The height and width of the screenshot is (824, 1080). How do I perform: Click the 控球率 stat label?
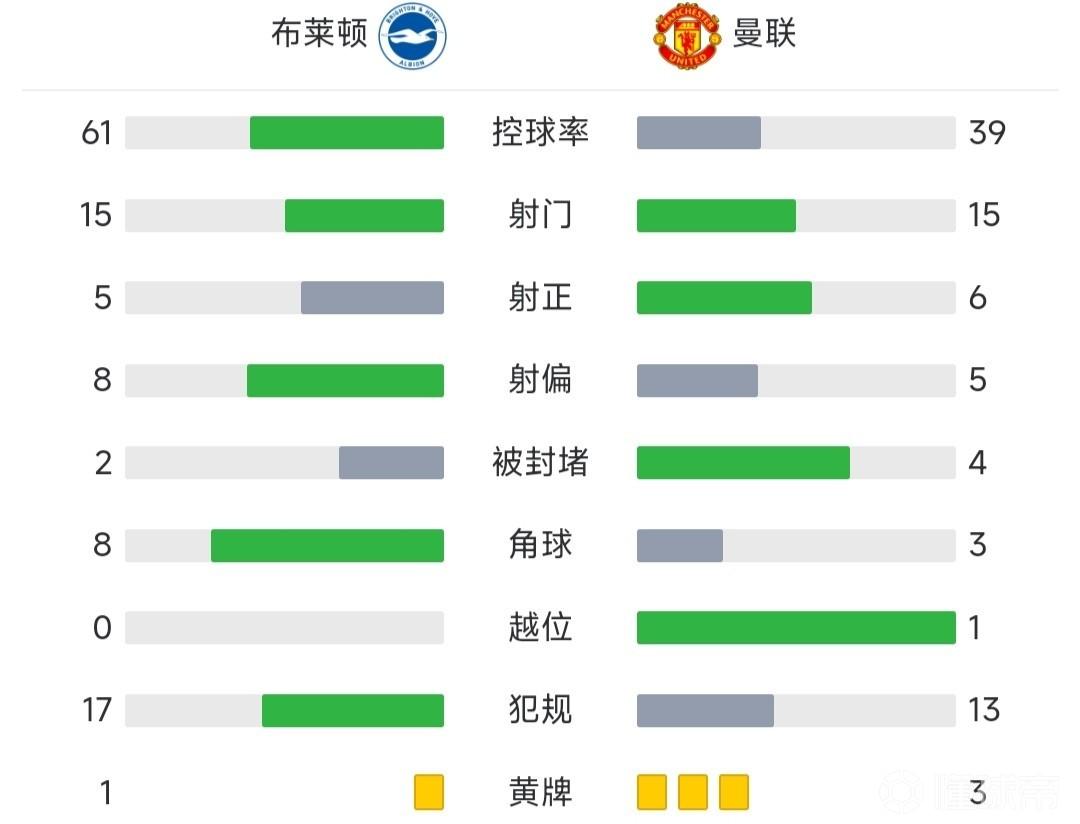(x=540, y=132)
